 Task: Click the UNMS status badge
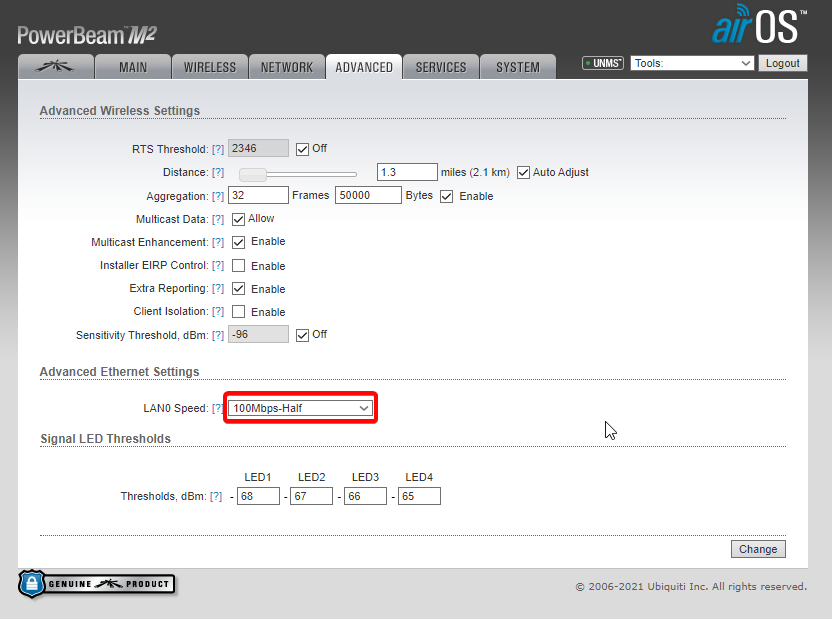pos(603,63)
